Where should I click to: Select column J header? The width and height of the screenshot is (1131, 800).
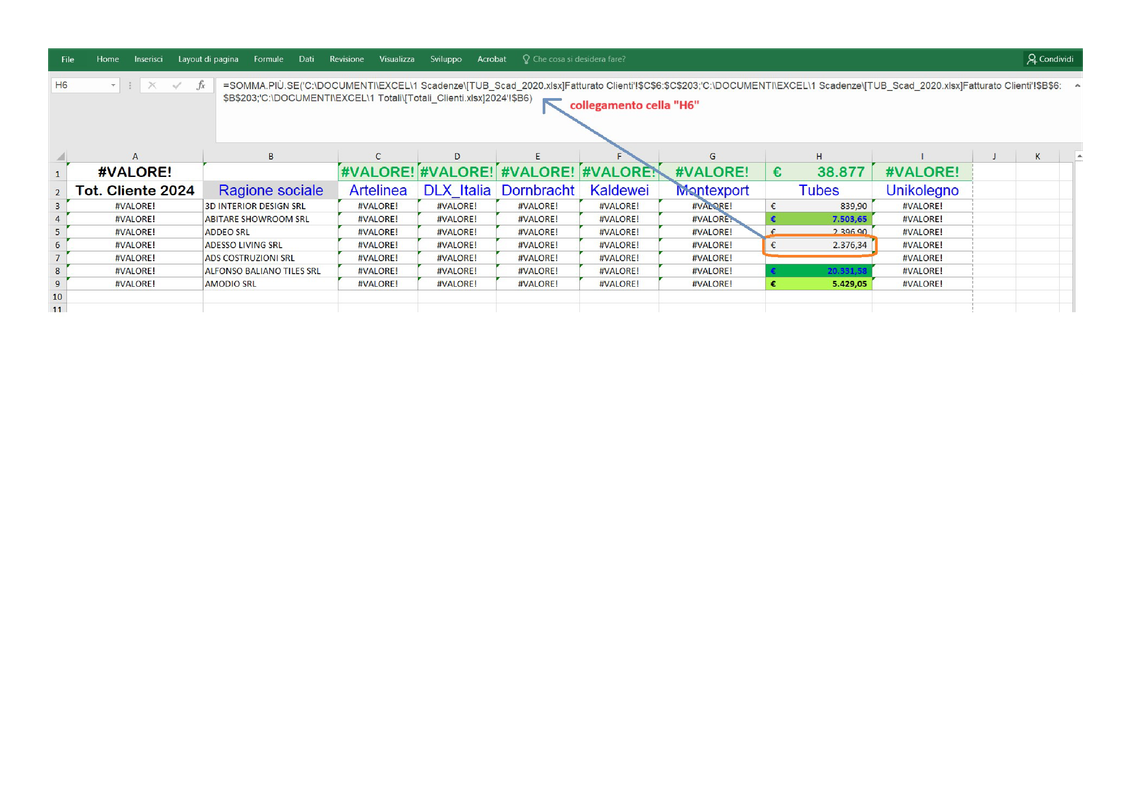pyautogui.click(x=994, y=156)
